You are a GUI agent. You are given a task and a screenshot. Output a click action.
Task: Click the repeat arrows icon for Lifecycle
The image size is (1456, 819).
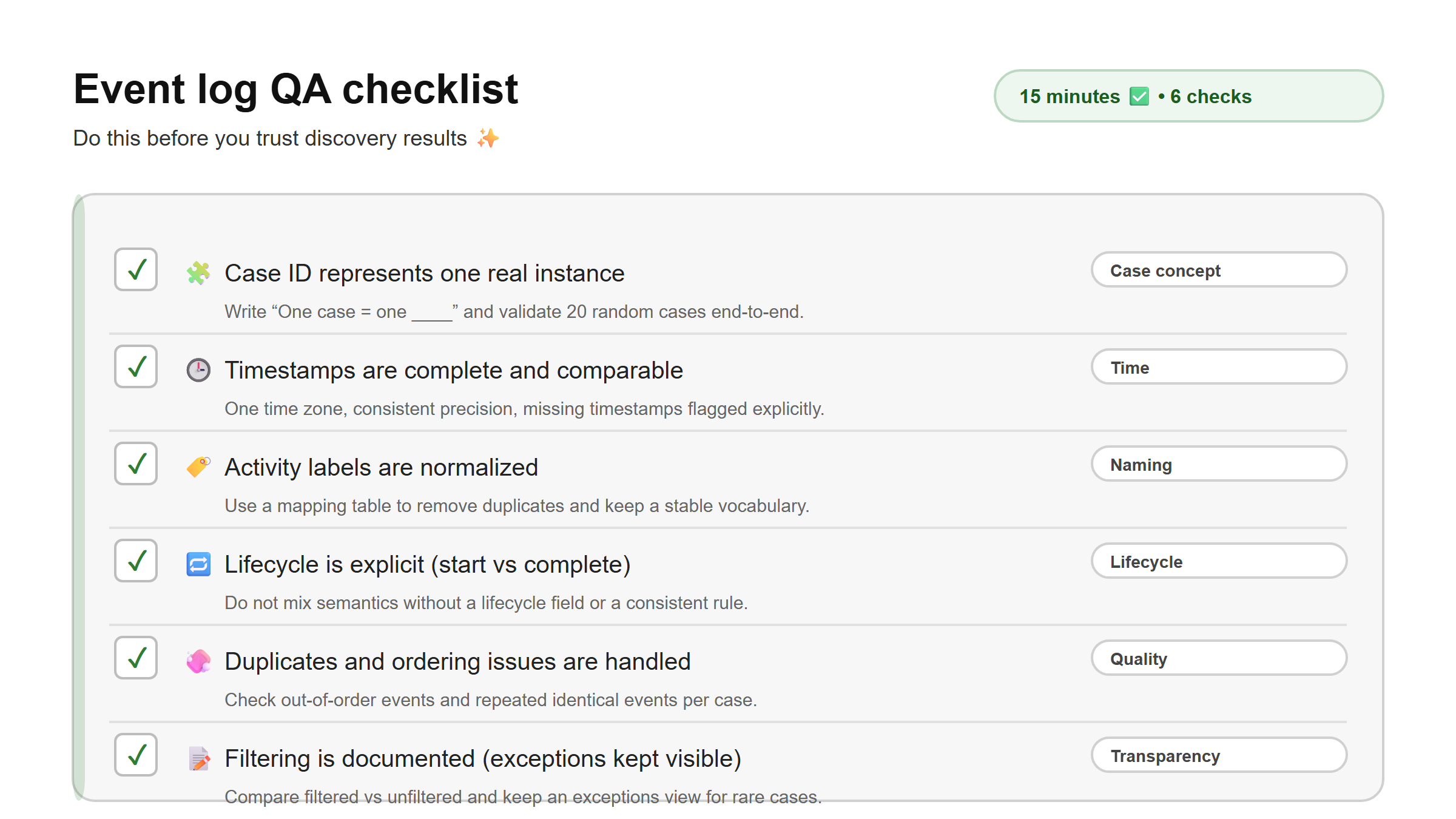point(198,564)
